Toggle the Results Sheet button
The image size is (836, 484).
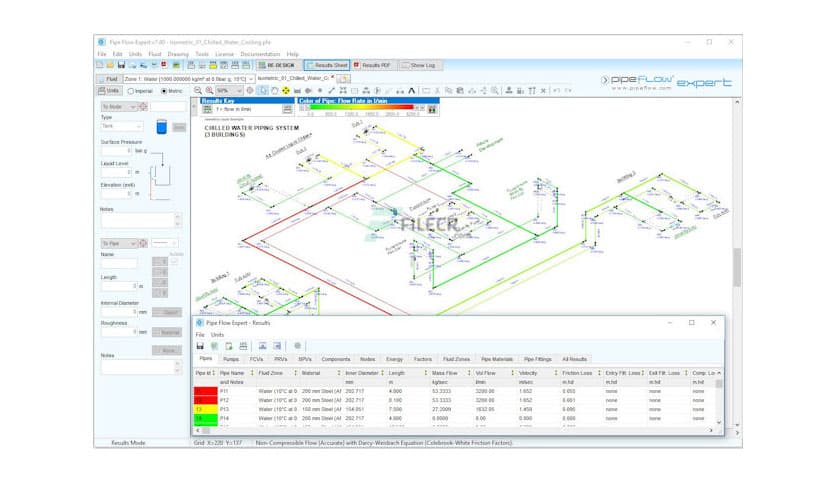(x=325, y=65)
